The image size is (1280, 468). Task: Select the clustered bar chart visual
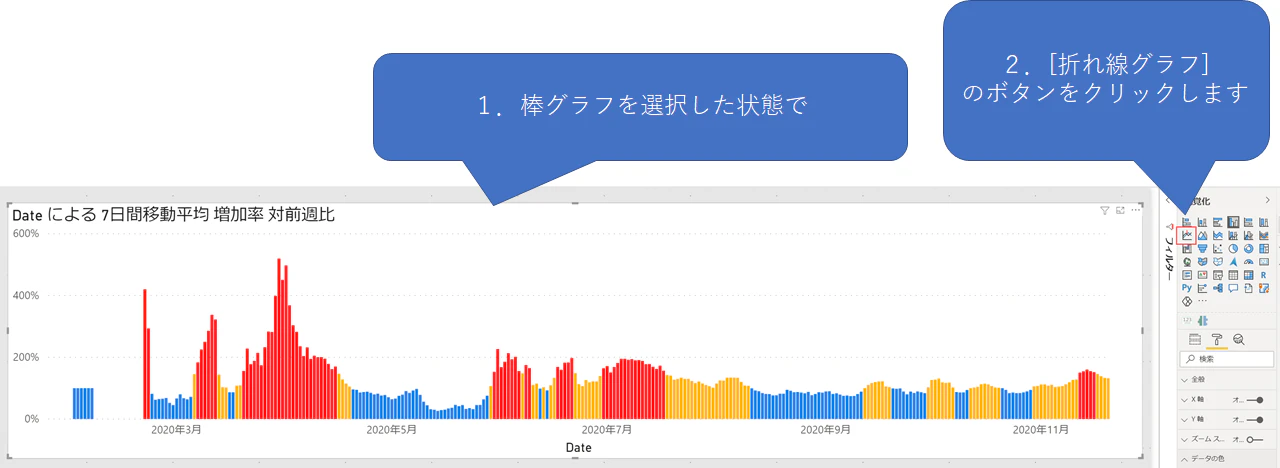1217,221
